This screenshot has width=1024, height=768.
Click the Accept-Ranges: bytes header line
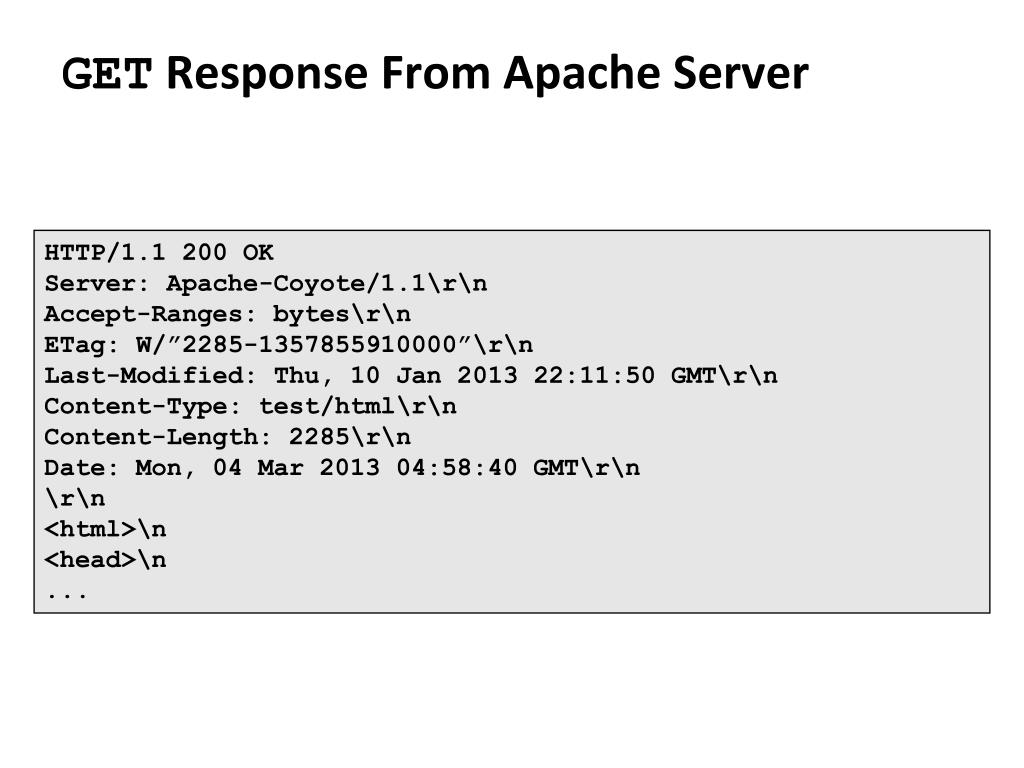click(227, 314)
